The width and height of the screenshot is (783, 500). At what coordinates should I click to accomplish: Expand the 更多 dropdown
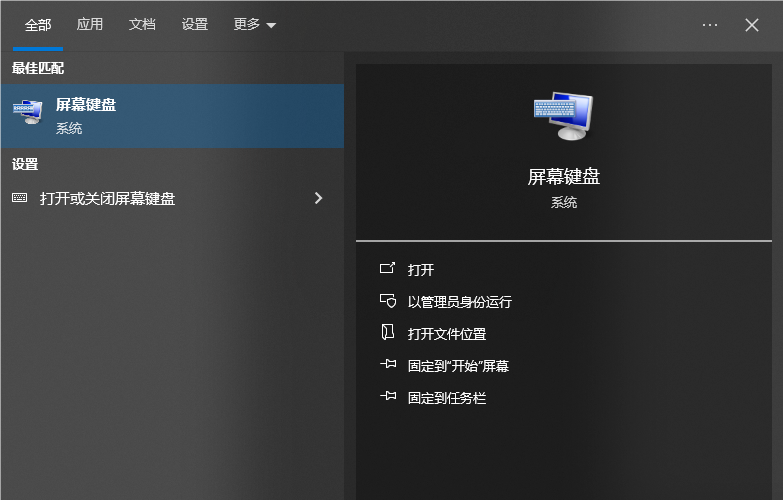pos(255,24)
